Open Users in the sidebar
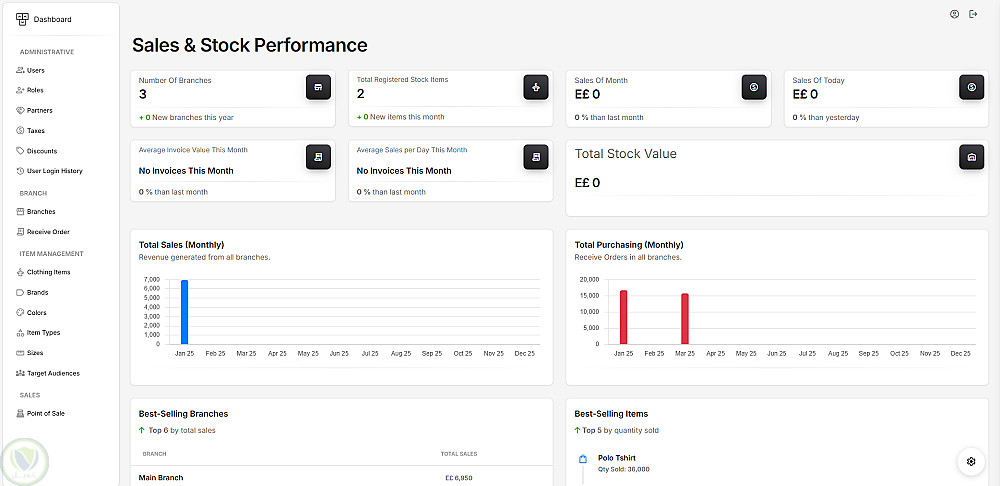The image size is (1000, 486). [x=35, y=70]
